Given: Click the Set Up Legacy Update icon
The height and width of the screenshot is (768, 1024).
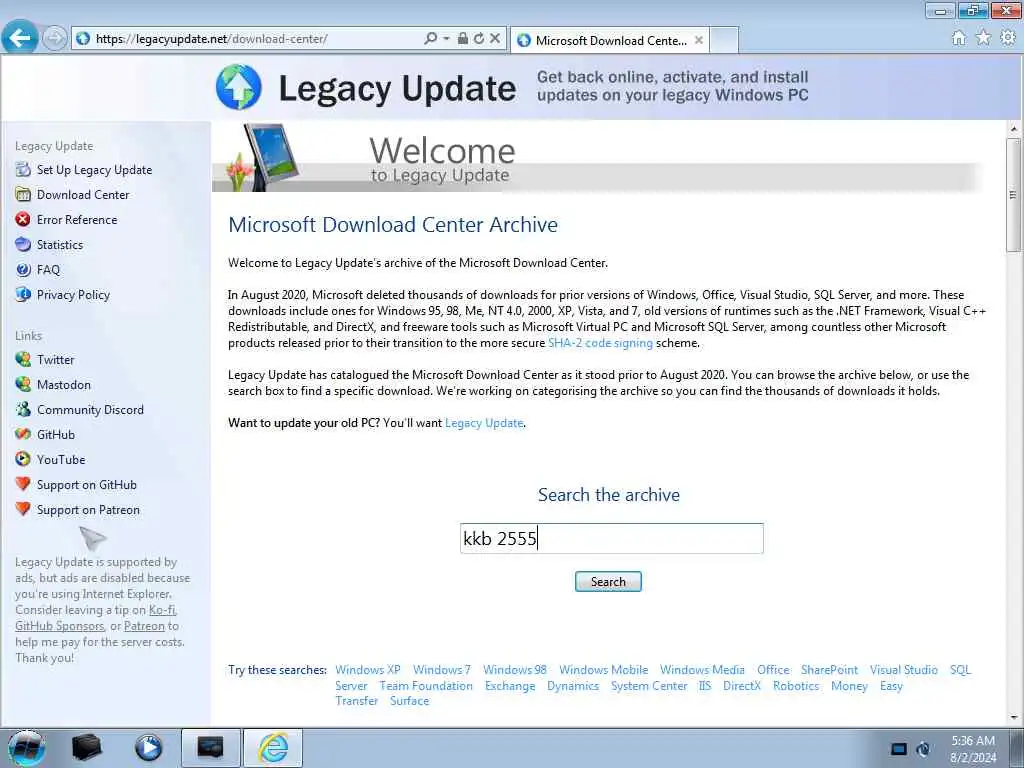Looking at the screenshot, I should tap(23, 170).
